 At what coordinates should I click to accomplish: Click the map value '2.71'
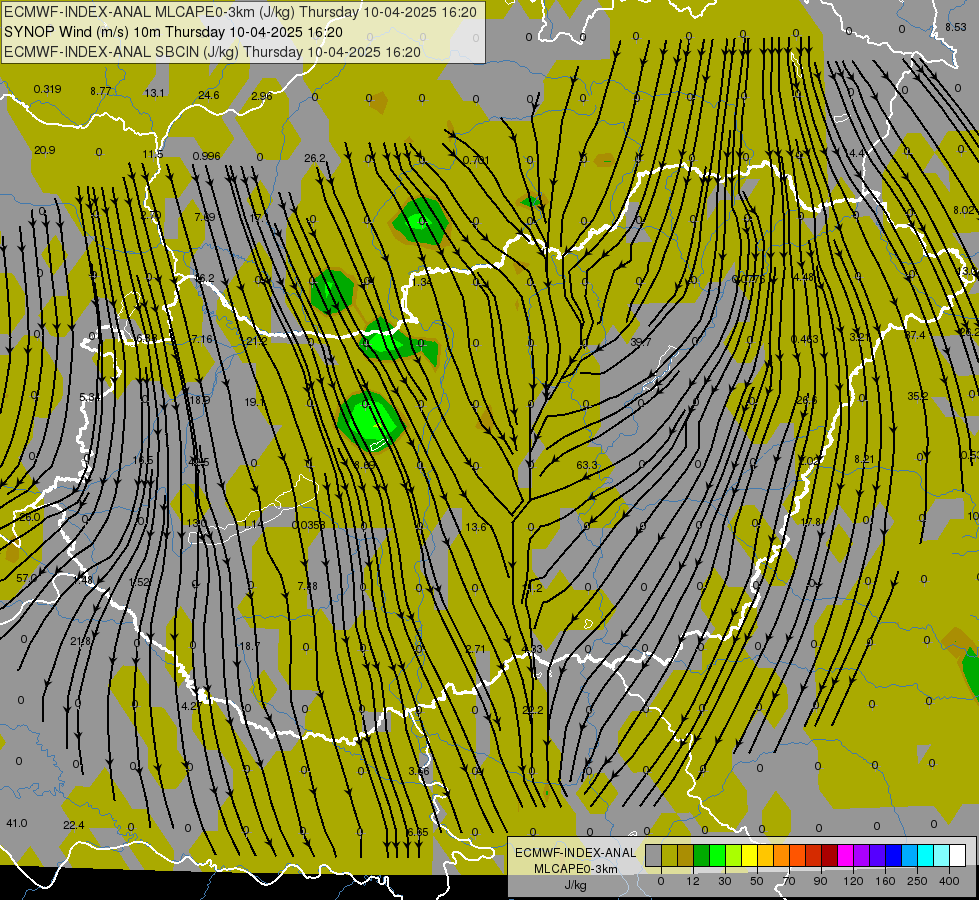[475, 649]
